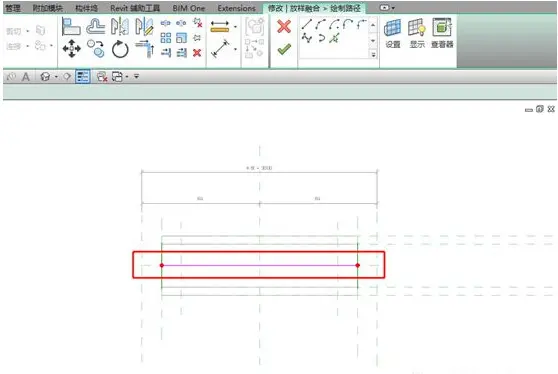Finish edit mode with the green checkmark

(x=284, y=49)
